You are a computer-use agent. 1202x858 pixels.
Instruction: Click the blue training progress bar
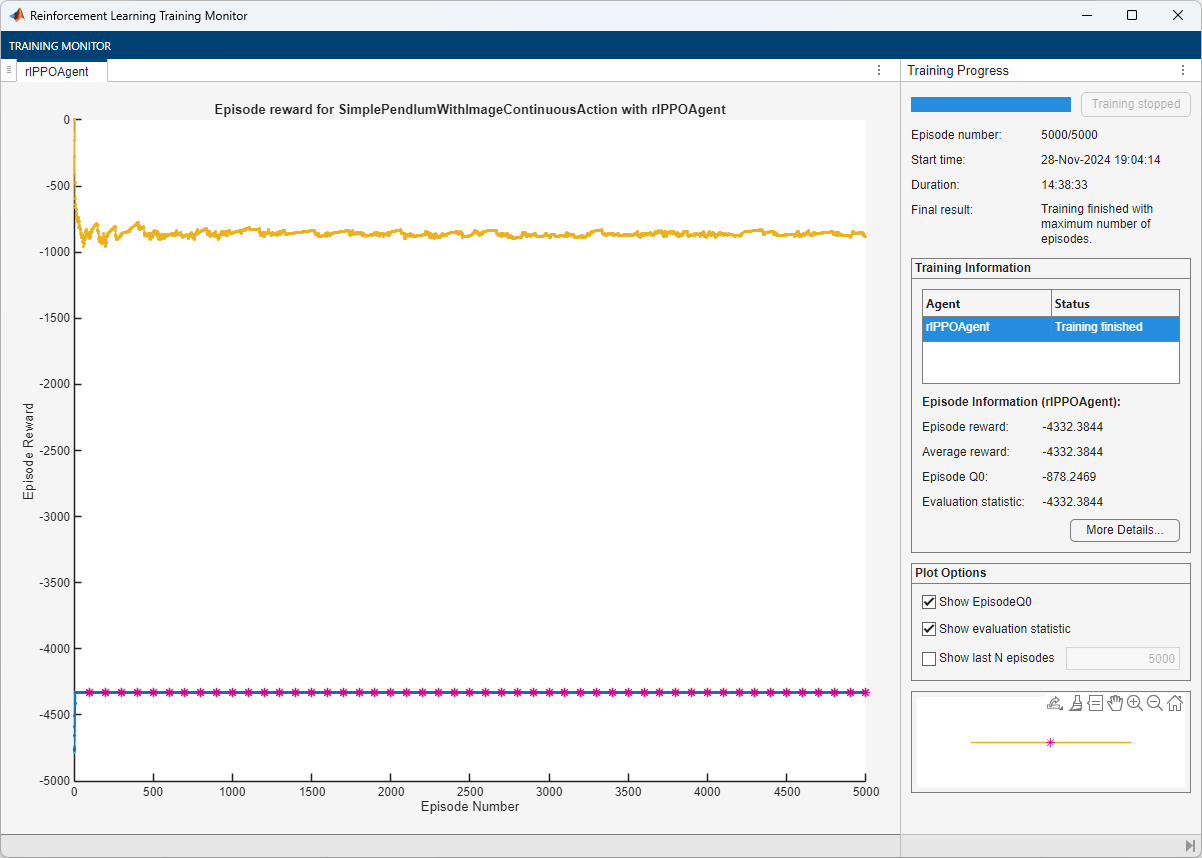[x=990, y=103]
